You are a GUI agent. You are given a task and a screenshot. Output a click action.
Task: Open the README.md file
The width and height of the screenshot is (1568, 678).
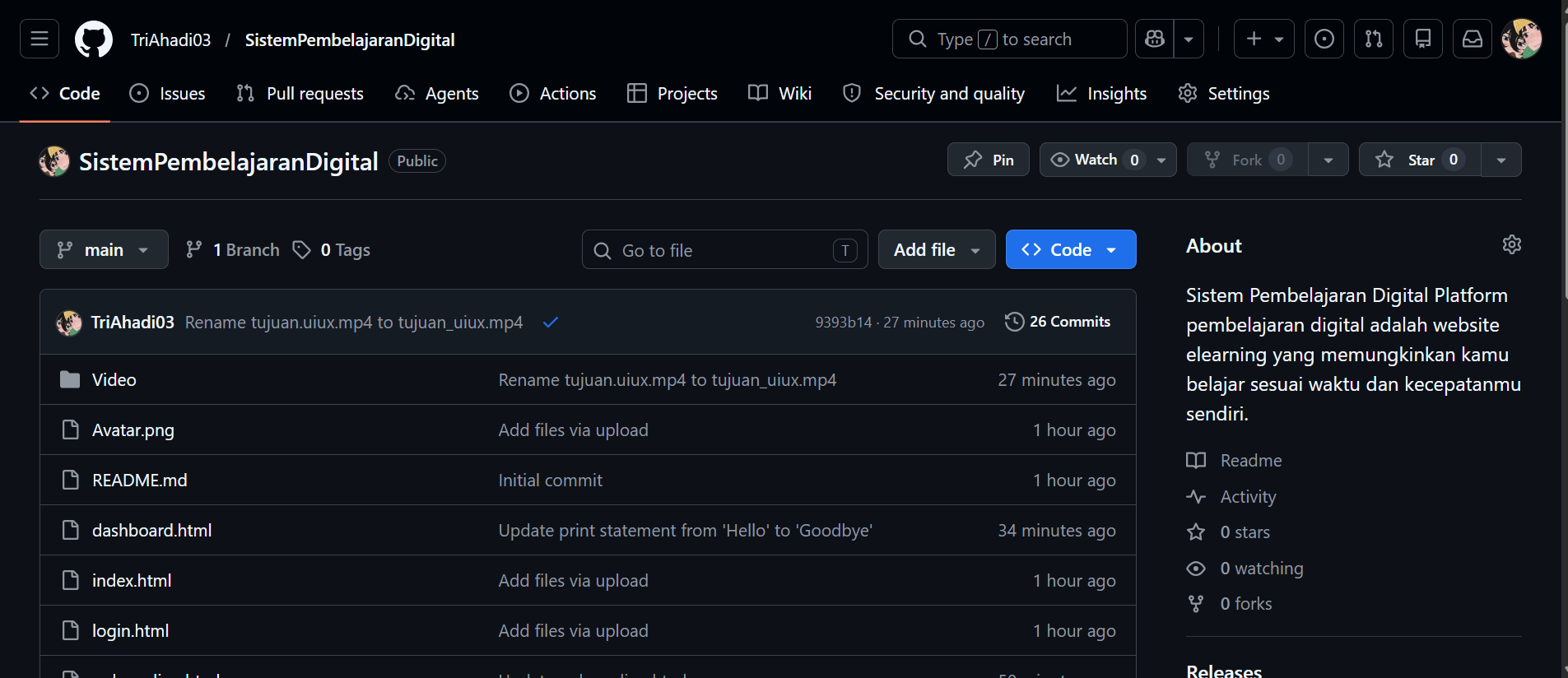[x=140, y=480]
